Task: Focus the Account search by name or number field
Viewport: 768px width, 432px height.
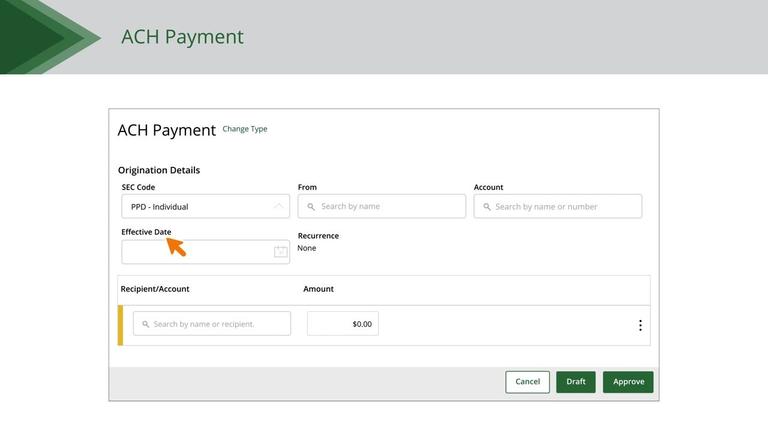Action: (x=557, y=206)
